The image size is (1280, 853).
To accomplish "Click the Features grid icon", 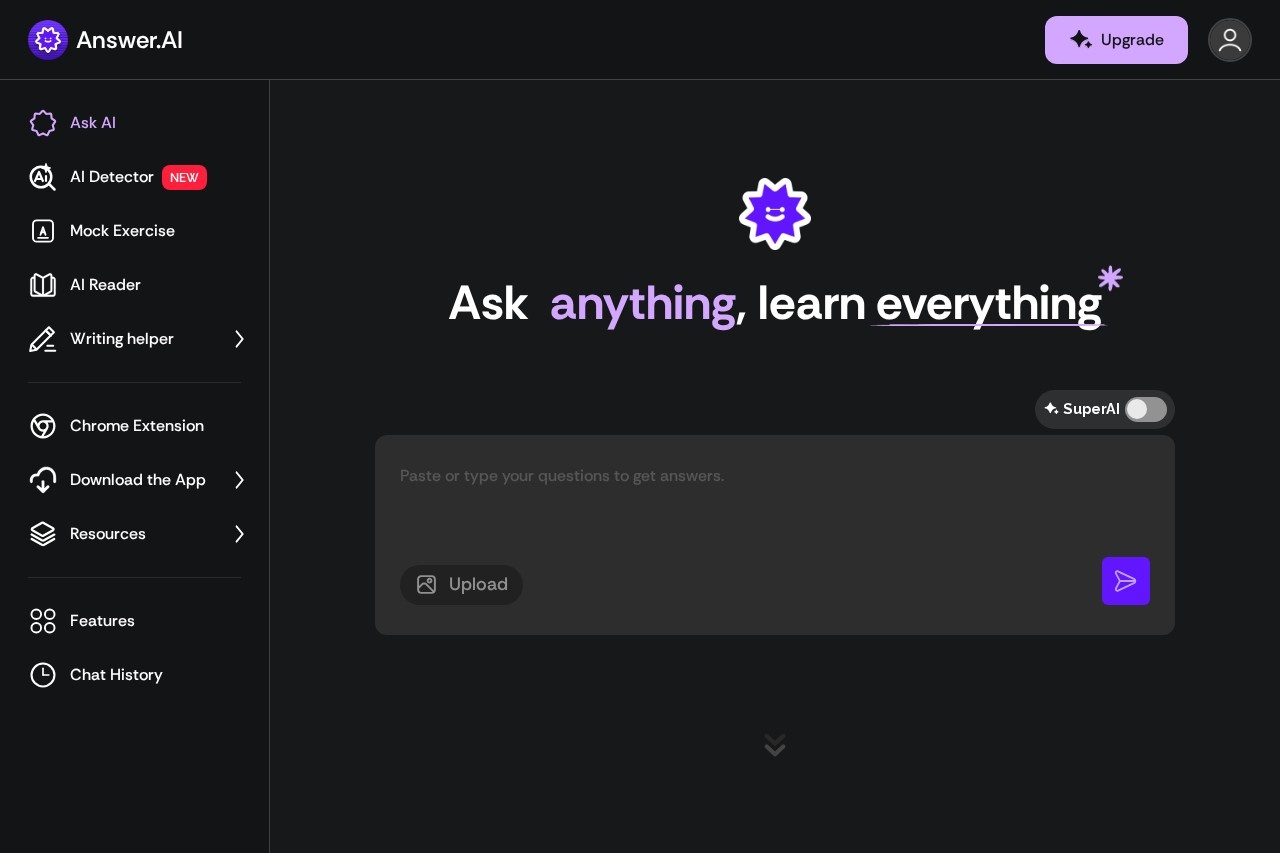I will click(x=43, y=621).
